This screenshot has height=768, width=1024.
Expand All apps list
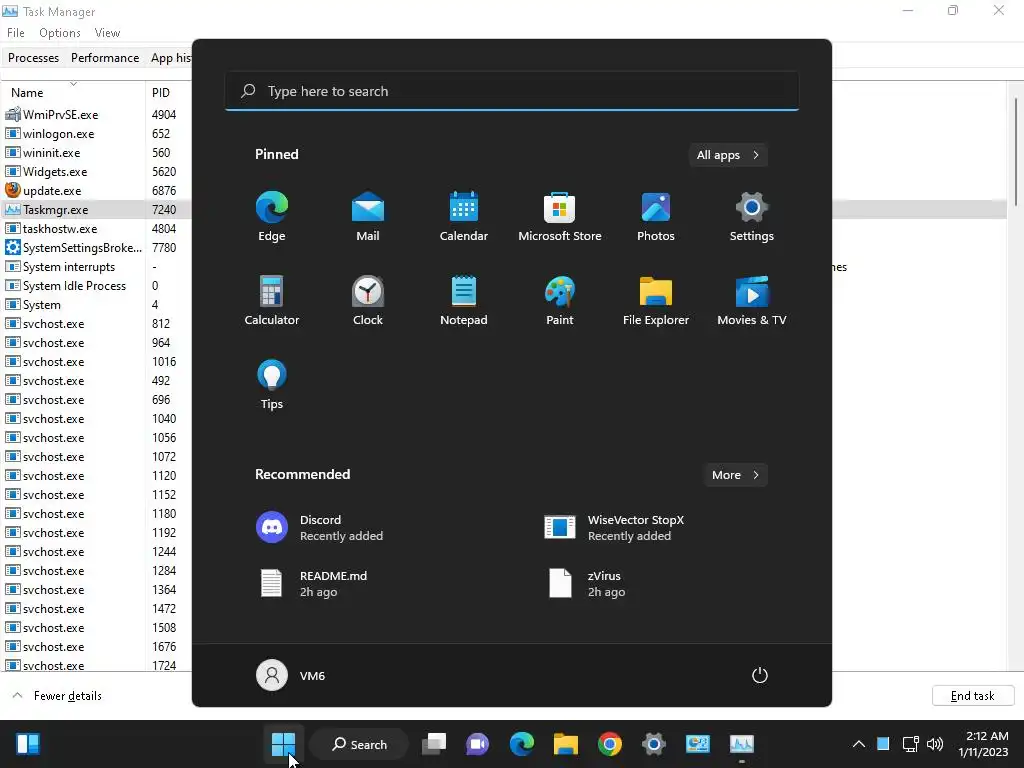728,155
